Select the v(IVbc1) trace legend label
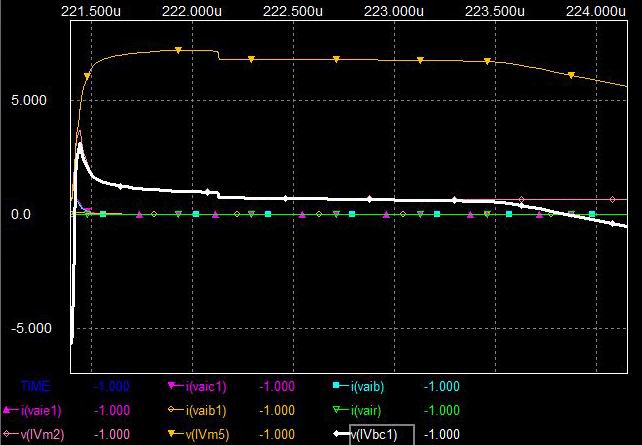642x445 pixels. [374, 435]
